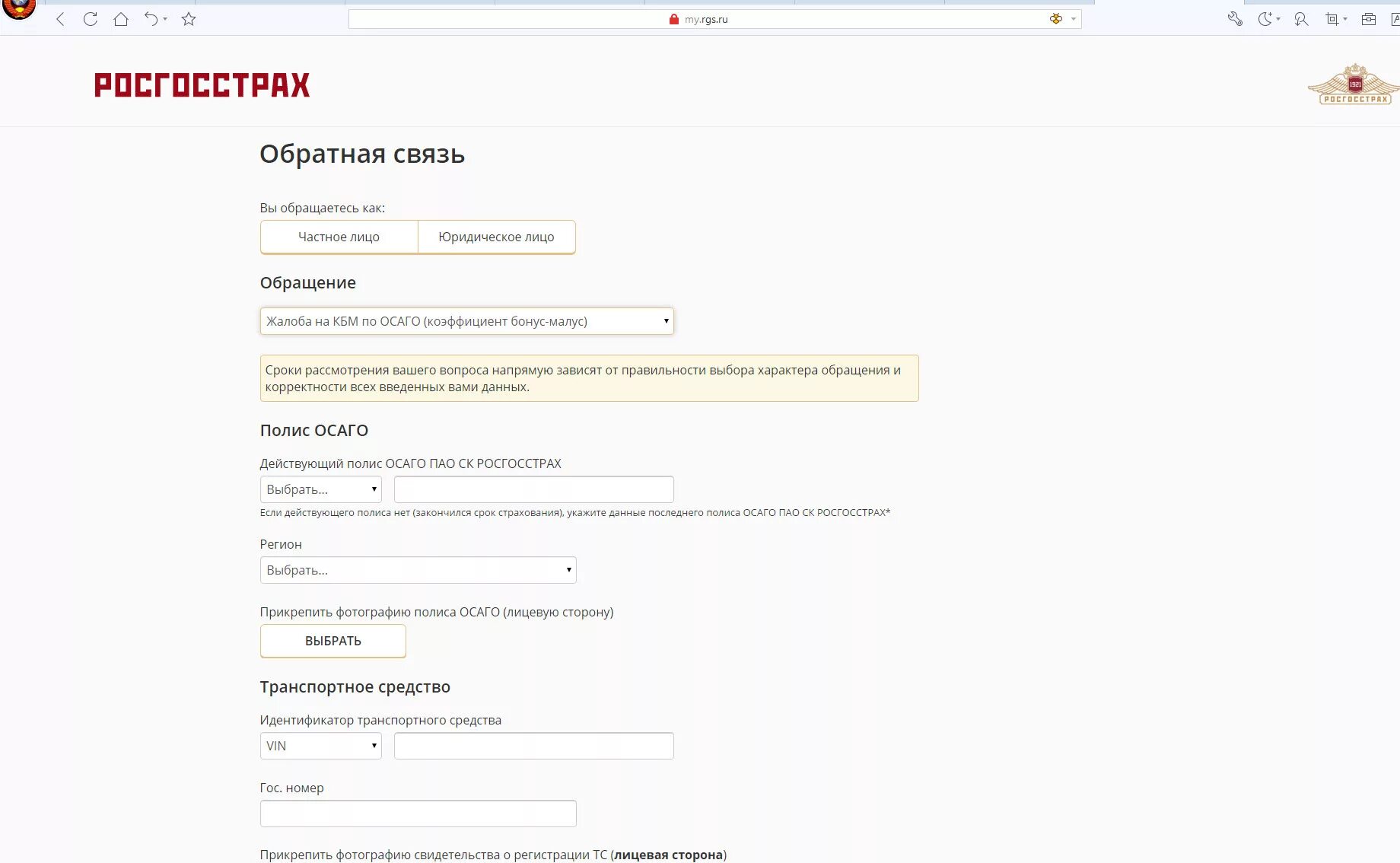
Task: Open the address bar dropdown arrow
Action: pos(1074,19)
